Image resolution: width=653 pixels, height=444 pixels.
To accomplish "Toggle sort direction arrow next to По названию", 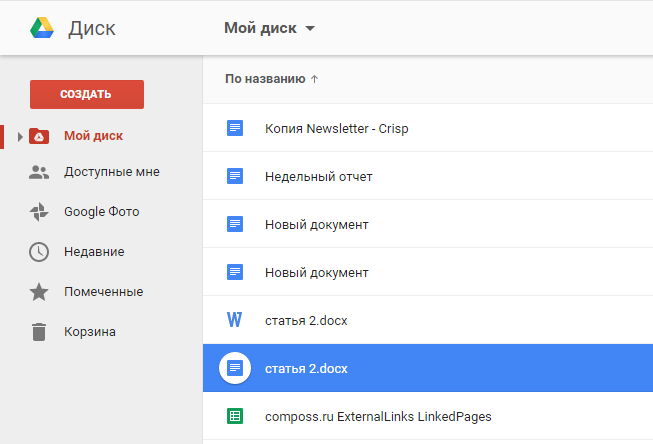I will click(x=314, y=79).
